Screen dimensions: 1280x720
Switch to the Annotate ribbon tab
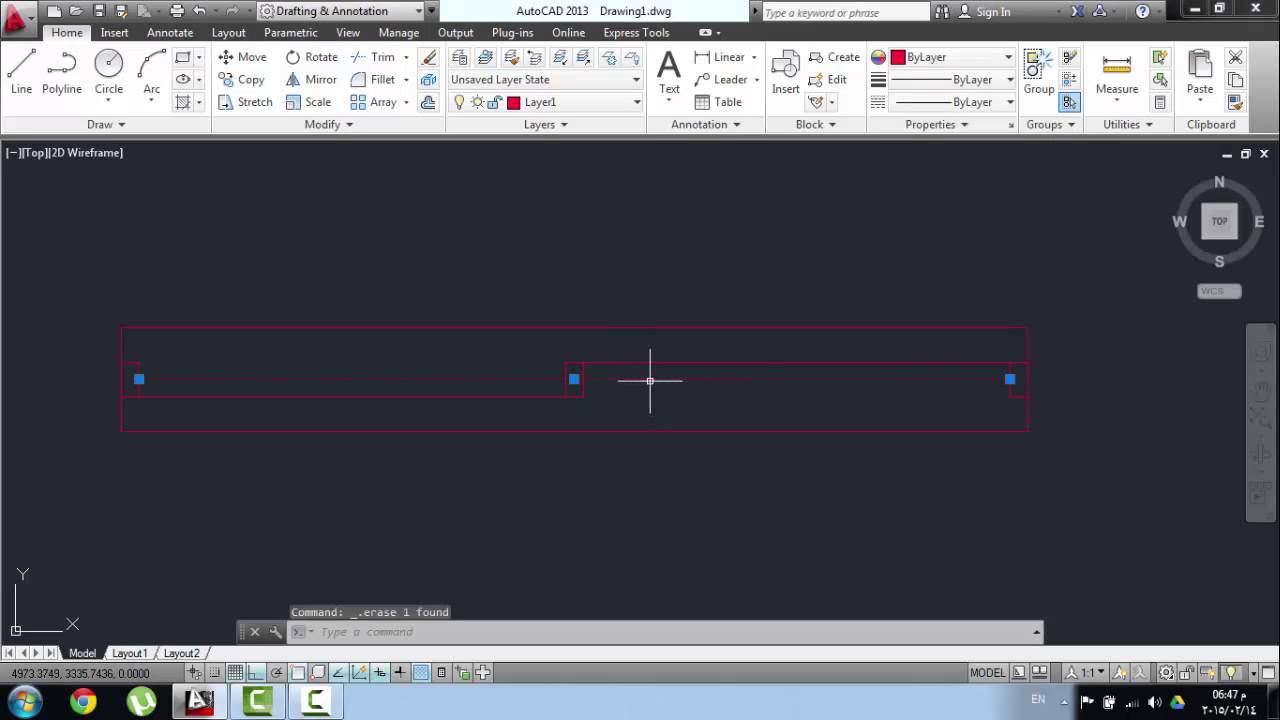point(170,33)
